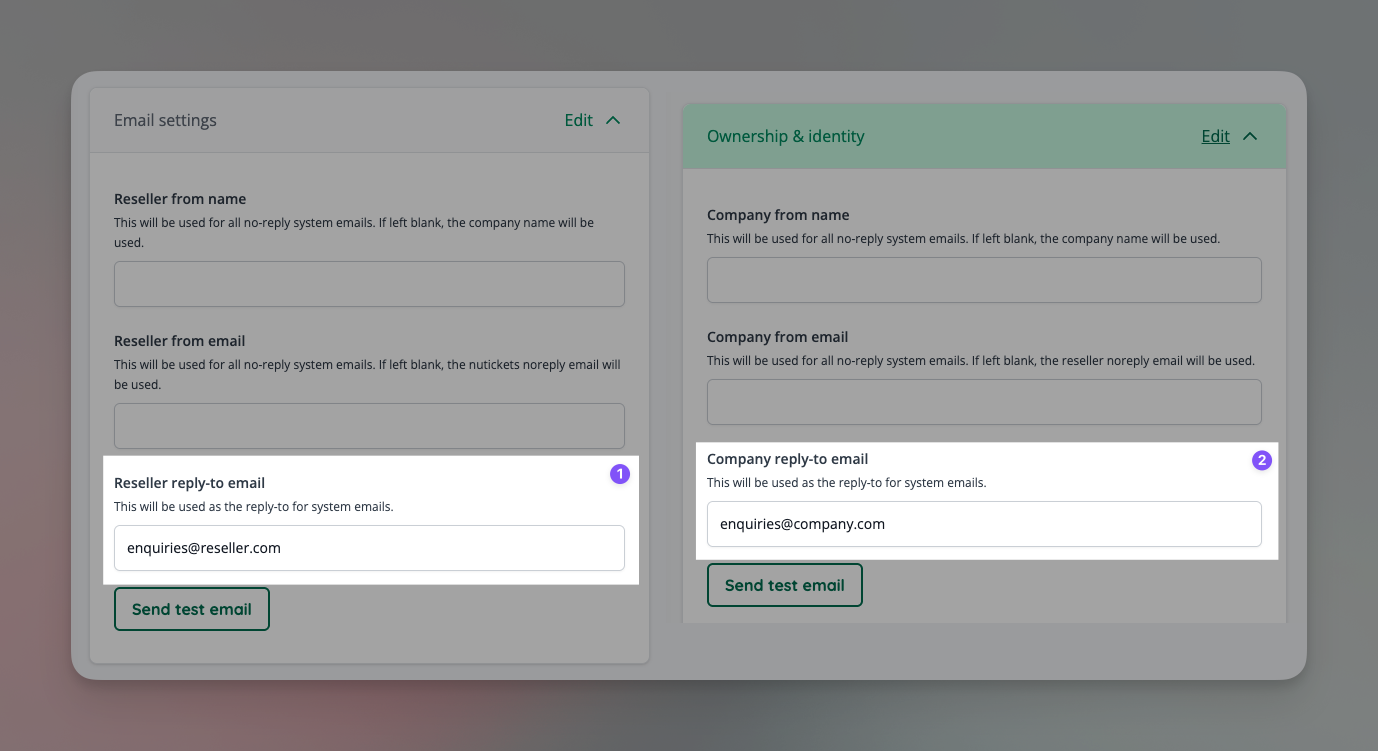Click the purple number 2 badge
1378x751 pixels.
[1262, 461]
